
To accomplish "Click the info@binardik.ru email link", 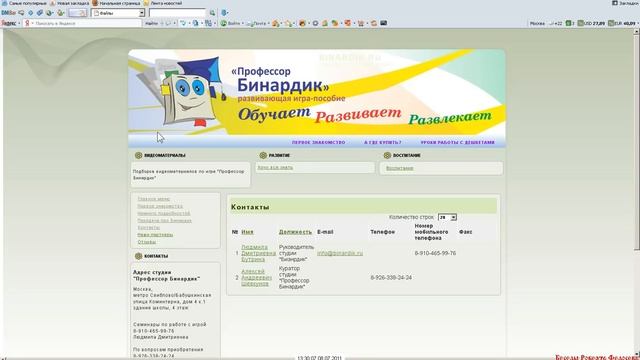I will [x=340, y=253].
